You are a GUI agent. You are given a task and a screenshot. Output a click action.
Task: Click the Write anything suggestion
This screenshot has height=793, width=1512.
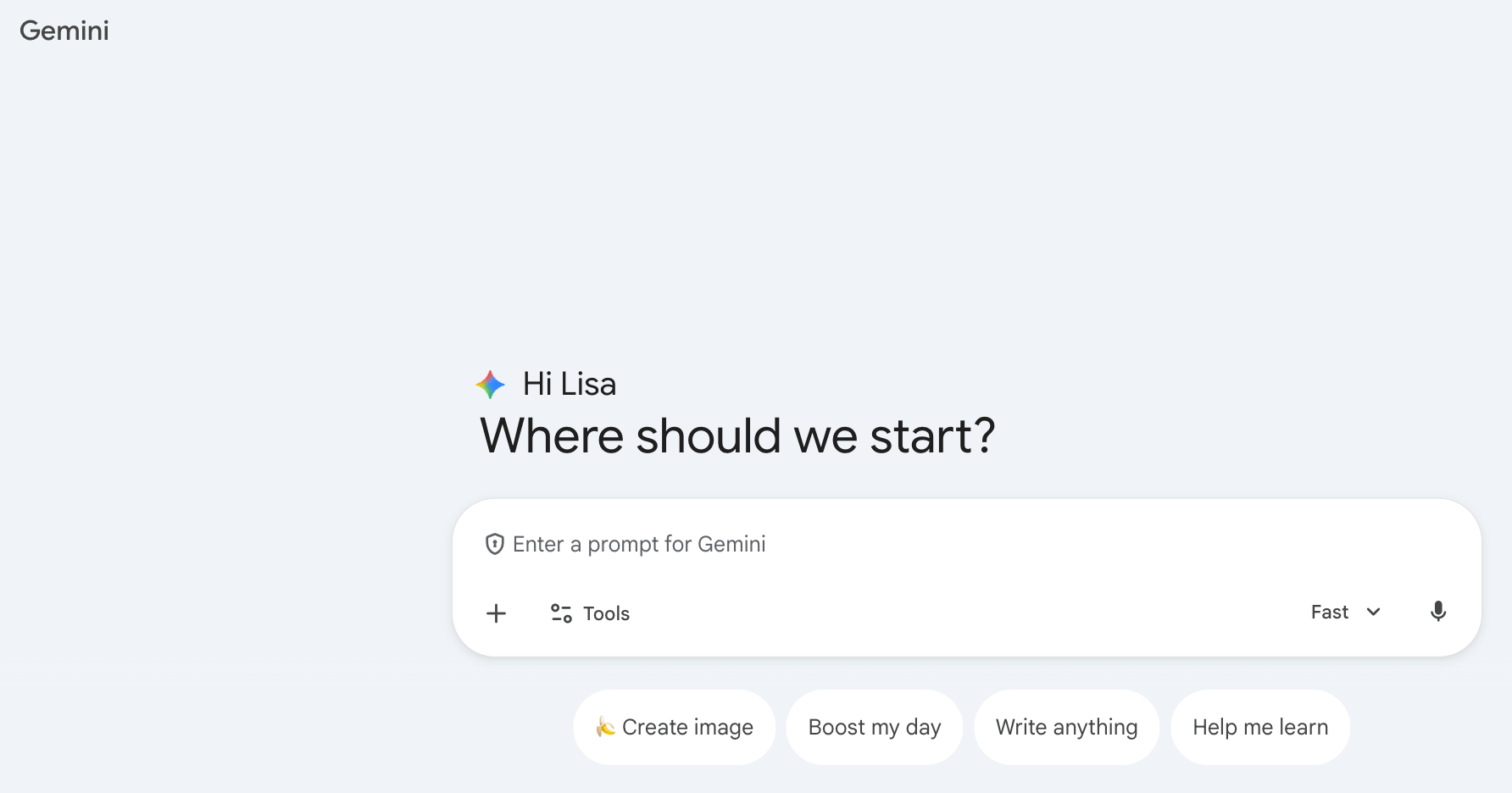(1066, 727)
